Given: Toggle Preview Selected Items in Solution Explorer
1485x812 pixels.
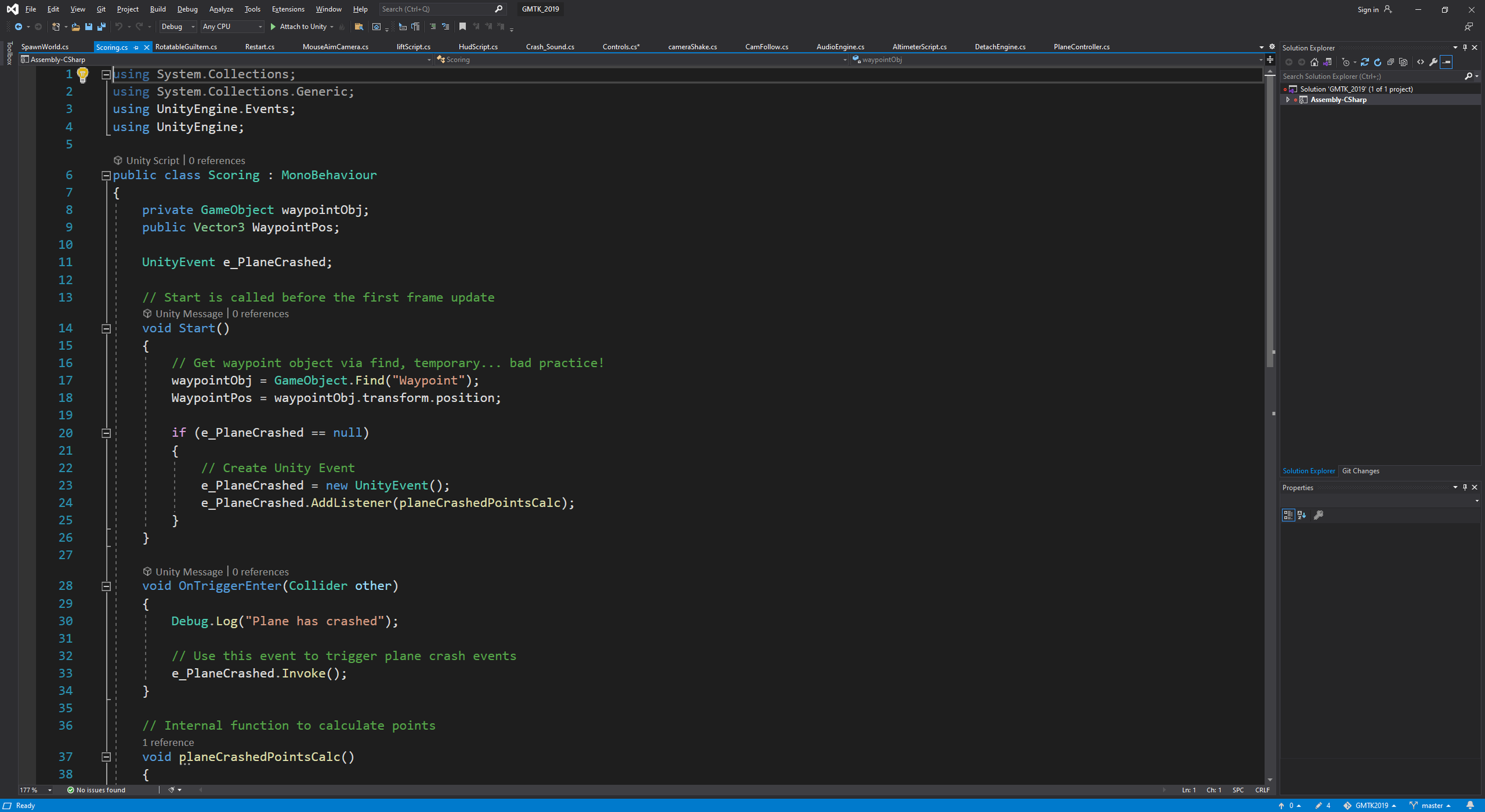Looking at the screenshot, I should pyautogui.click(x=1447, y=62).
